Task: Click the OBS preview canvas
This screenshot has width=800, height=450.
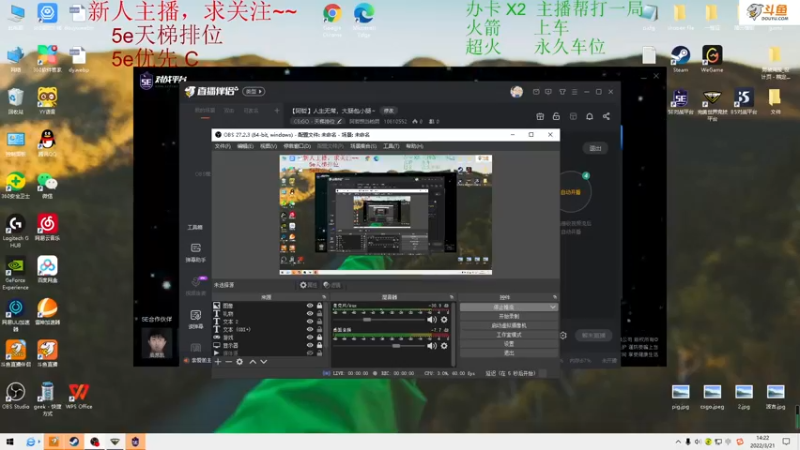Action: point(386,215)
